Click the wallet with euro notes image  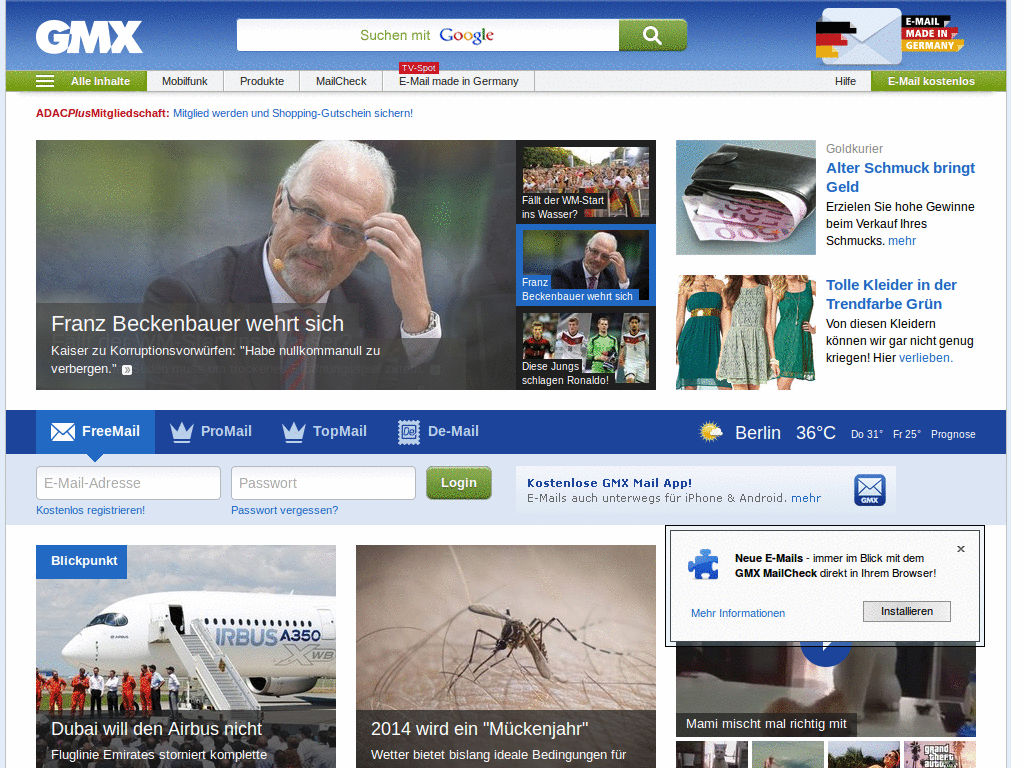tap(746, 197)
